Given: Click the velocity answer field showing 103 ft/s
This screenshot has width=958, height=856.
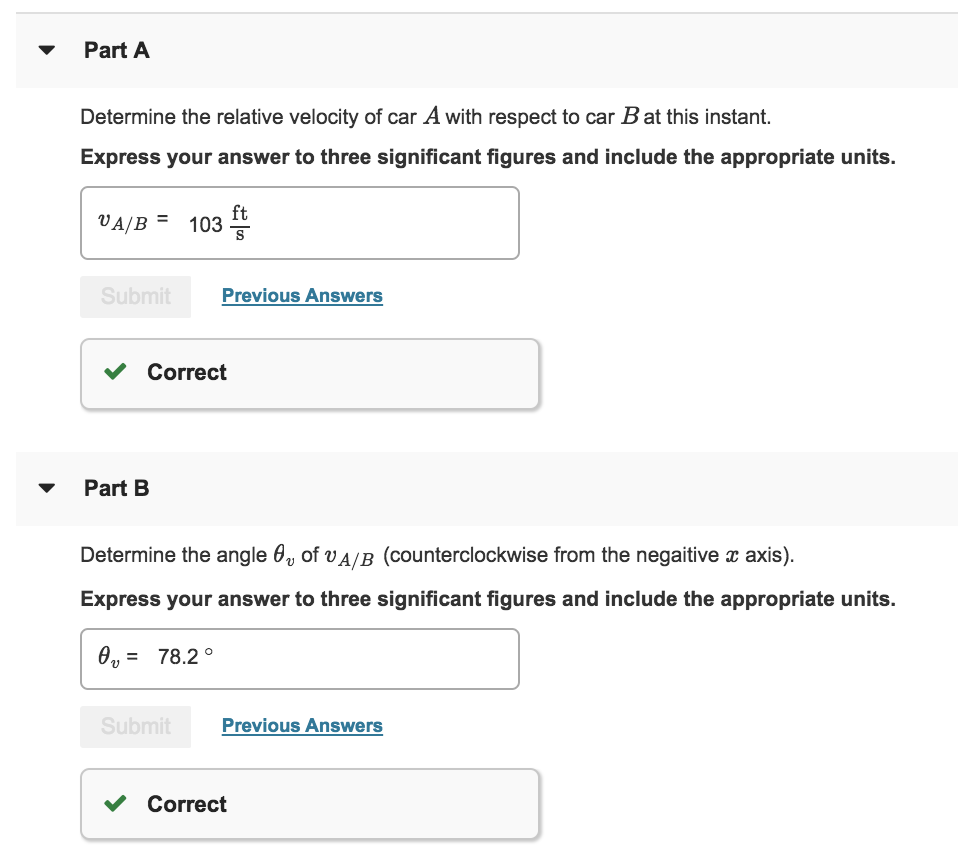Looking at the screenshot, I should click(300, 223).
